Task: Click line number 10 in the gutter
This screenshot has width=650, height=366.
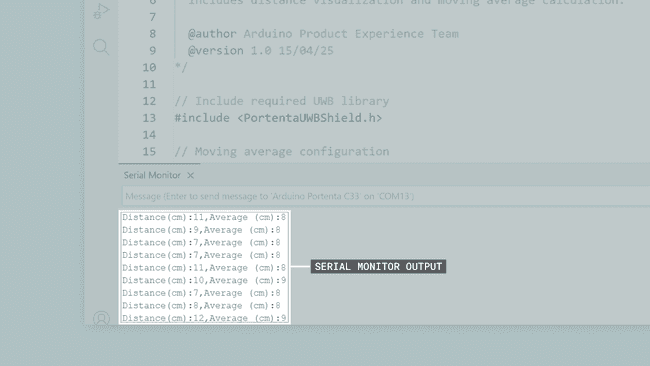Action: click(x=149, y=68)
